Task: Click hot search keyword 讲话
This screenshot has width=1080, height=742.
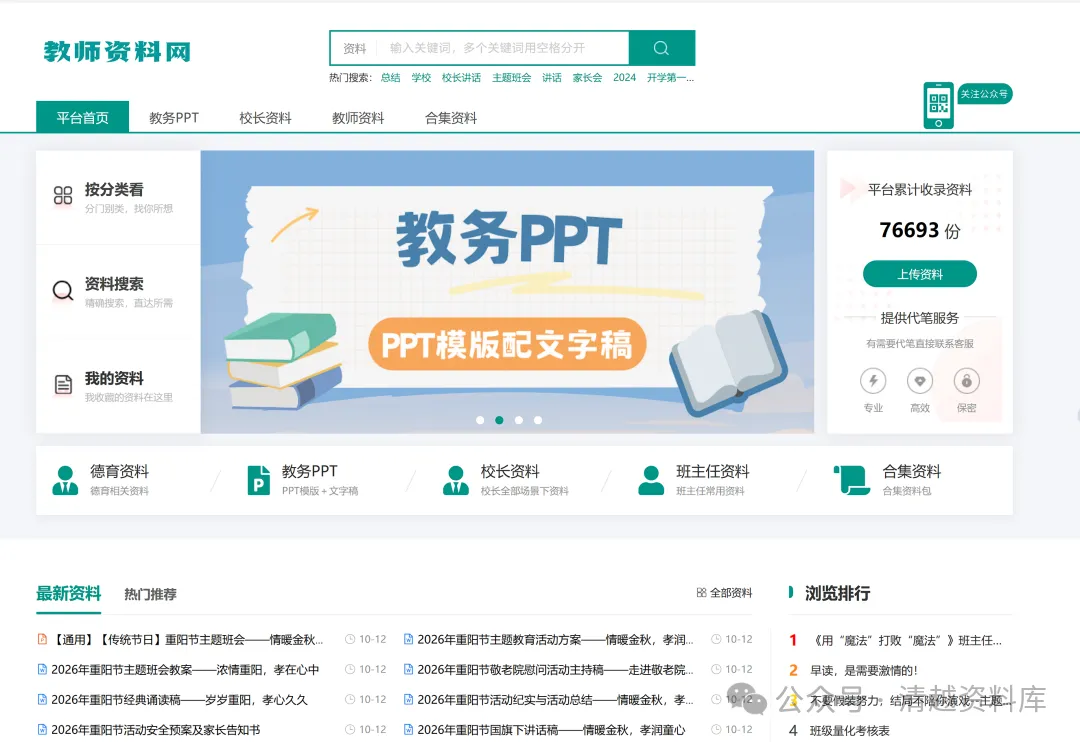Action: tap(552, 78)
